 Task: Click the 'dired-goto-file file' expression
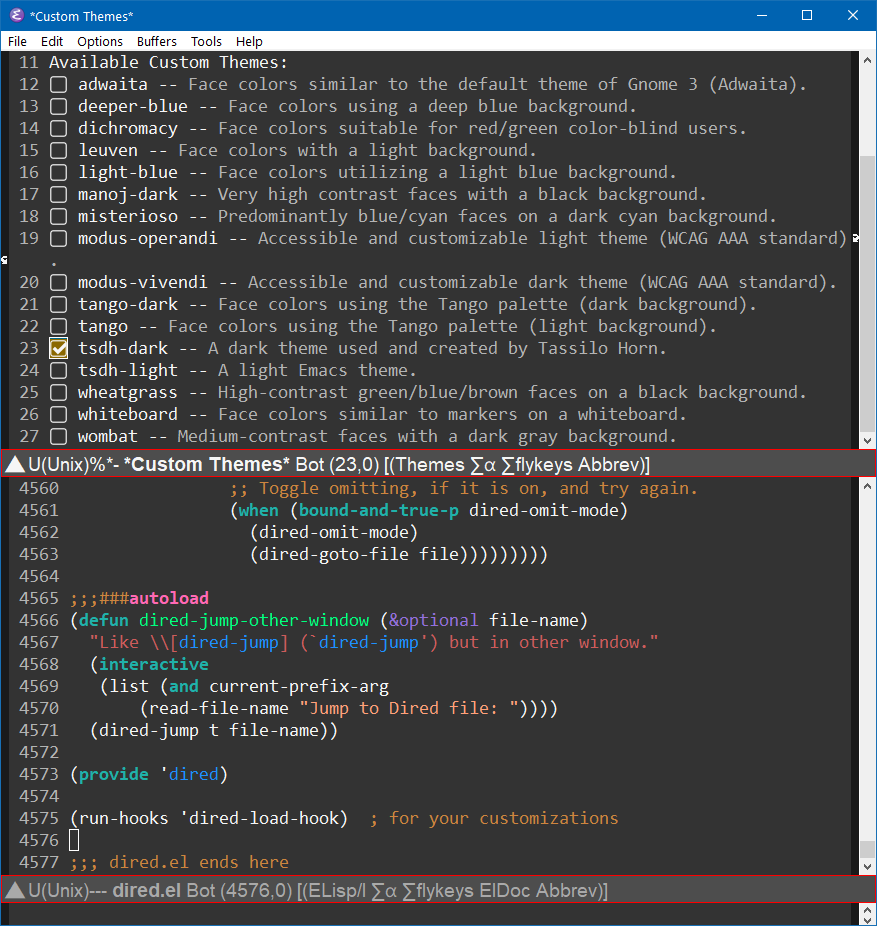point(359,555)
